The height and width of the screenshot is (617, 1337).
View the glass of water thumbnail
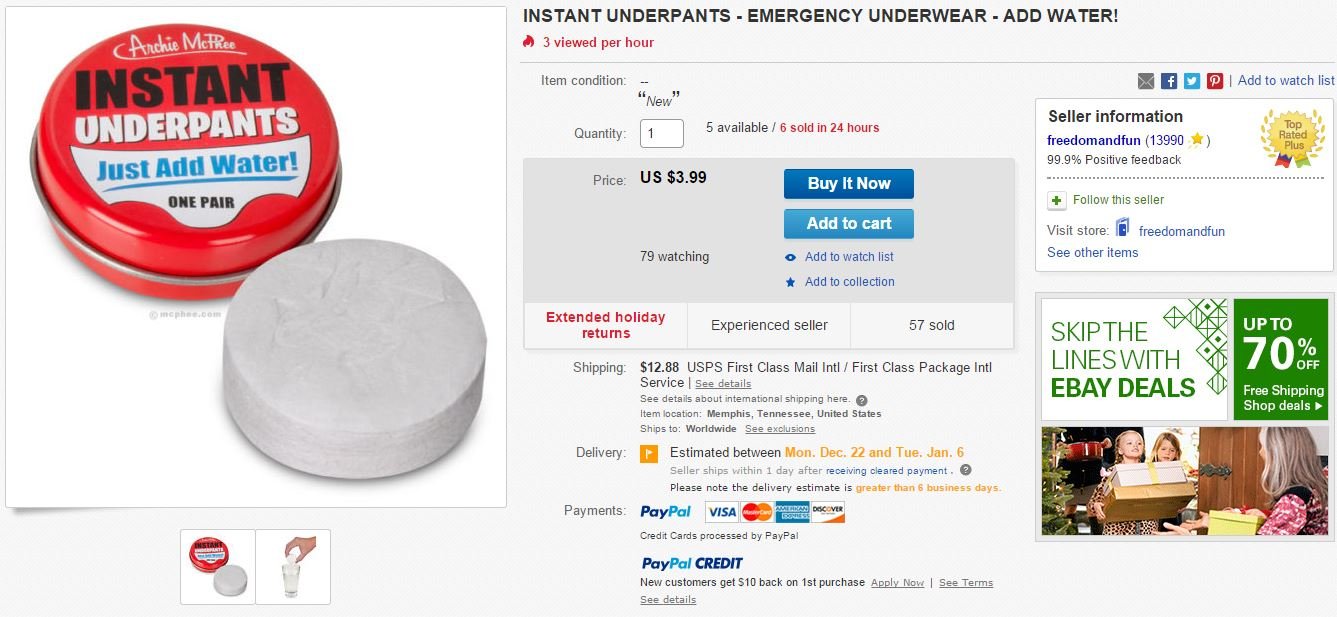293,567
